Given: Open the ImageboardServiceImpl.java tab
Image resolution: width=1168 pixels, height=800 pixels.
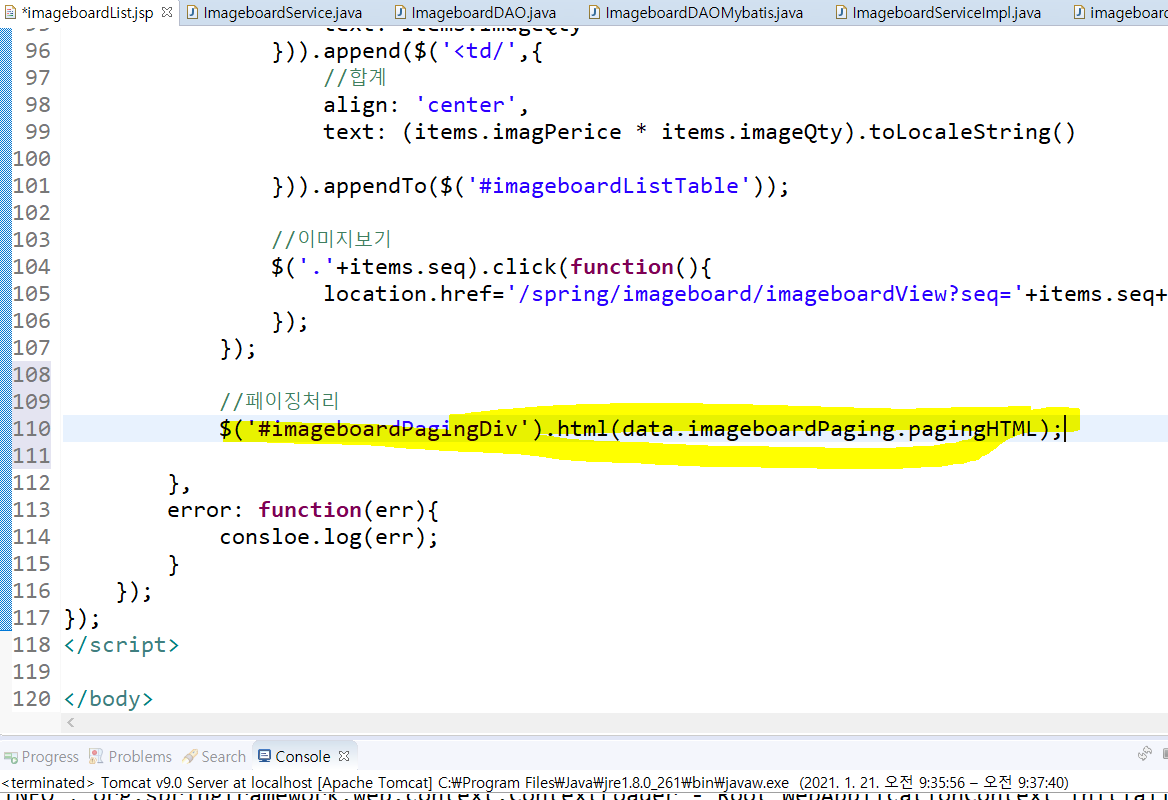Looking at the screenshot, I should 946,13.
